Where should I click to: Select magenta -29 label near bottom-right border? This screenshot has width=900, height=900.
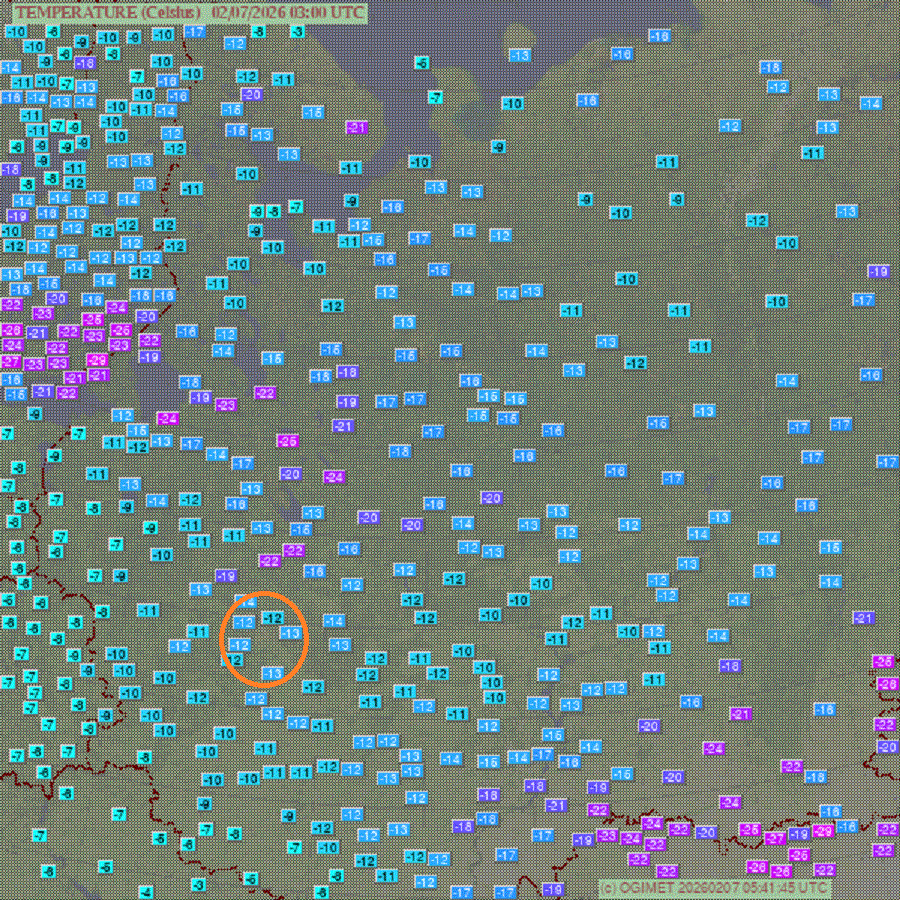pyautogui.click(x=823, y=832)
